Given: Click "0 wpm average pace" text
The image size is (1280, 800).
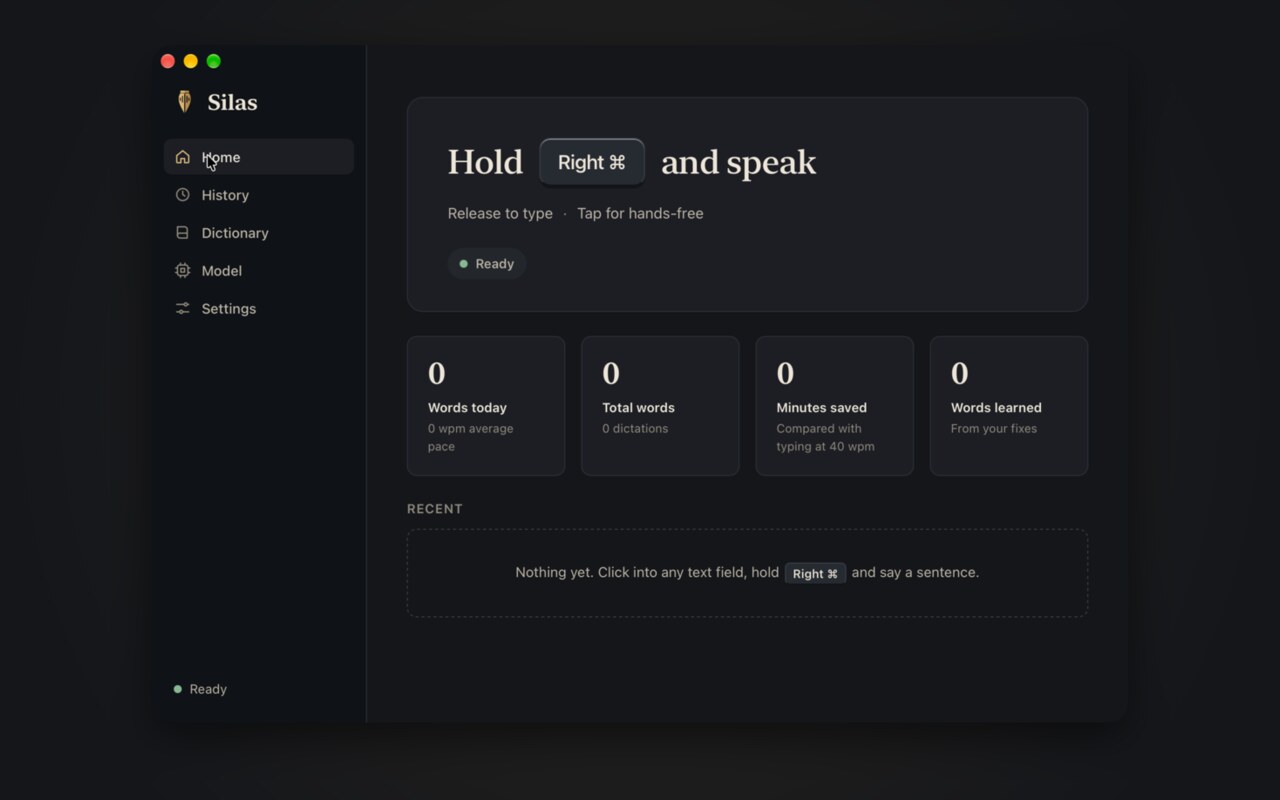Looking at the screenshot, I should [471, 438].
